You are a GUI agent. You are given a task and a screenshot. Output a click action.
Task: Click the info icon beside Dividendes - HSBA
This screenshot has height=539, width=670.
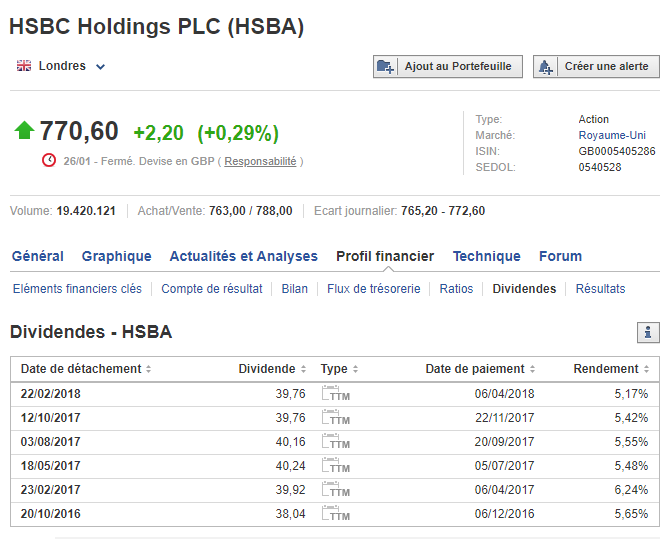[648, 332]
